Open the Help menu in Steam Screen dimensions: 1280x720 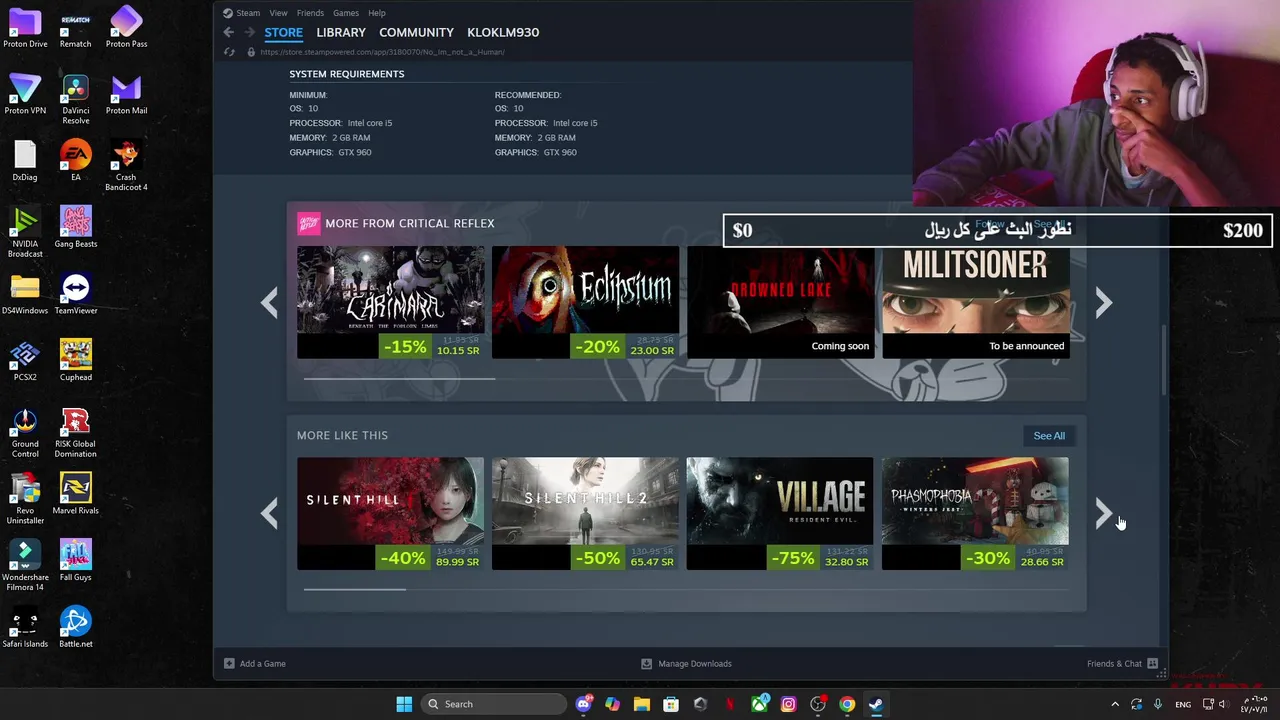(377, 13)
